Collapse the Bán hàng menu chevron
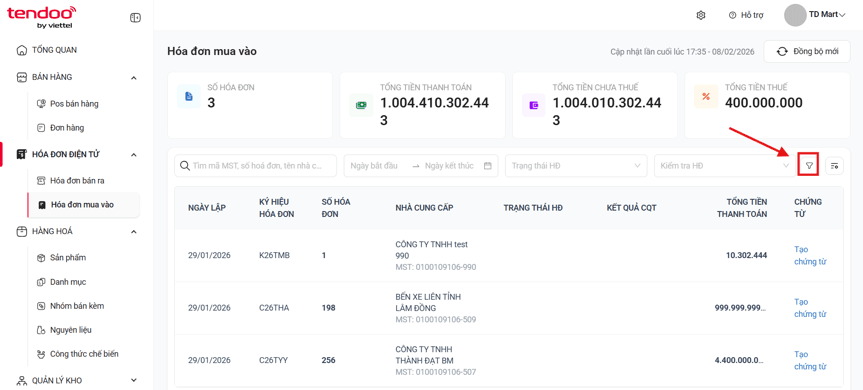Viewport: 863px width, 390px height. tap(134, 78)
